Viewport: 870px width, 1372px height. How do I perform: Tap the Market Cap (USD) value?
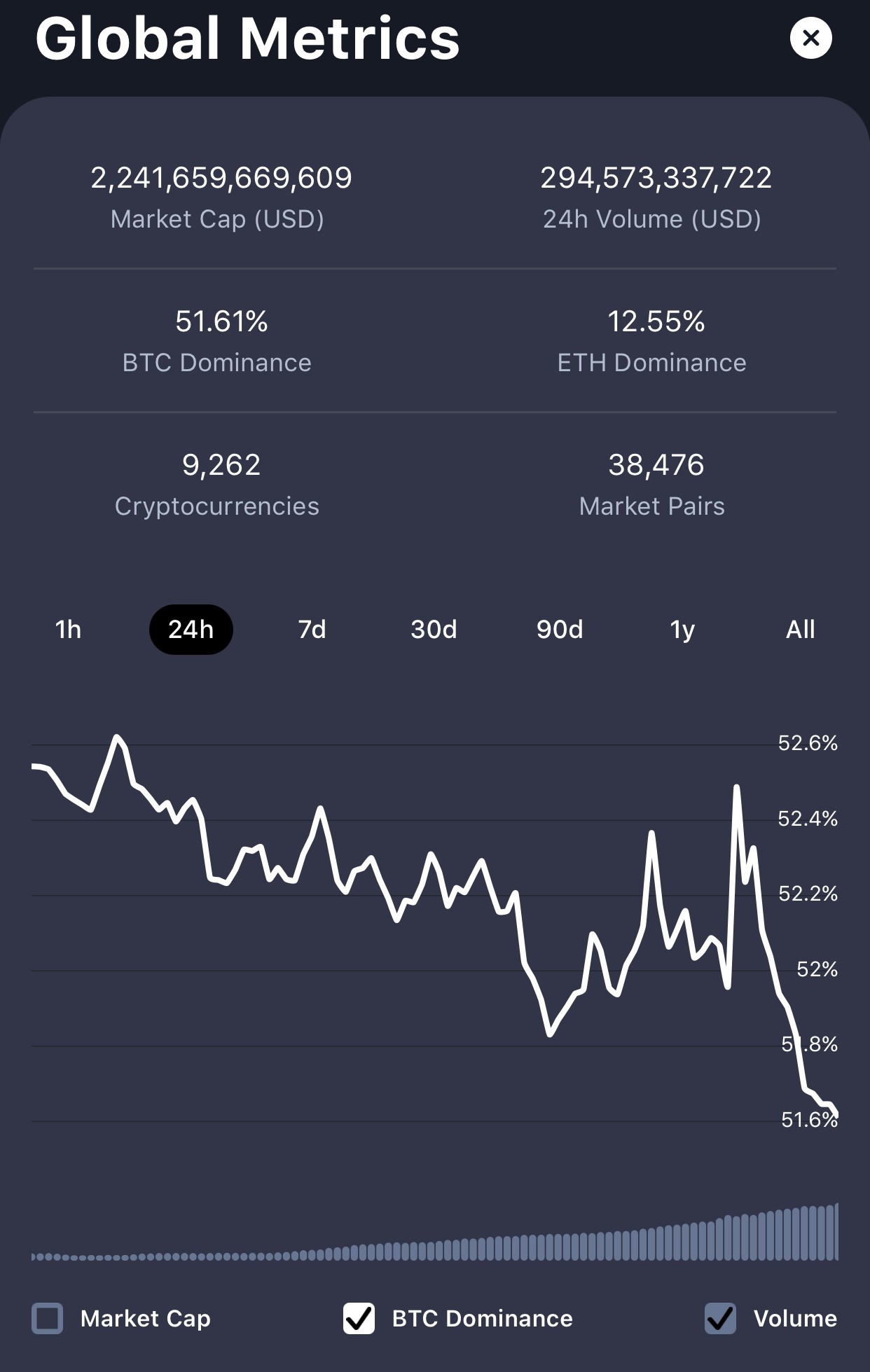click(221, 178)
